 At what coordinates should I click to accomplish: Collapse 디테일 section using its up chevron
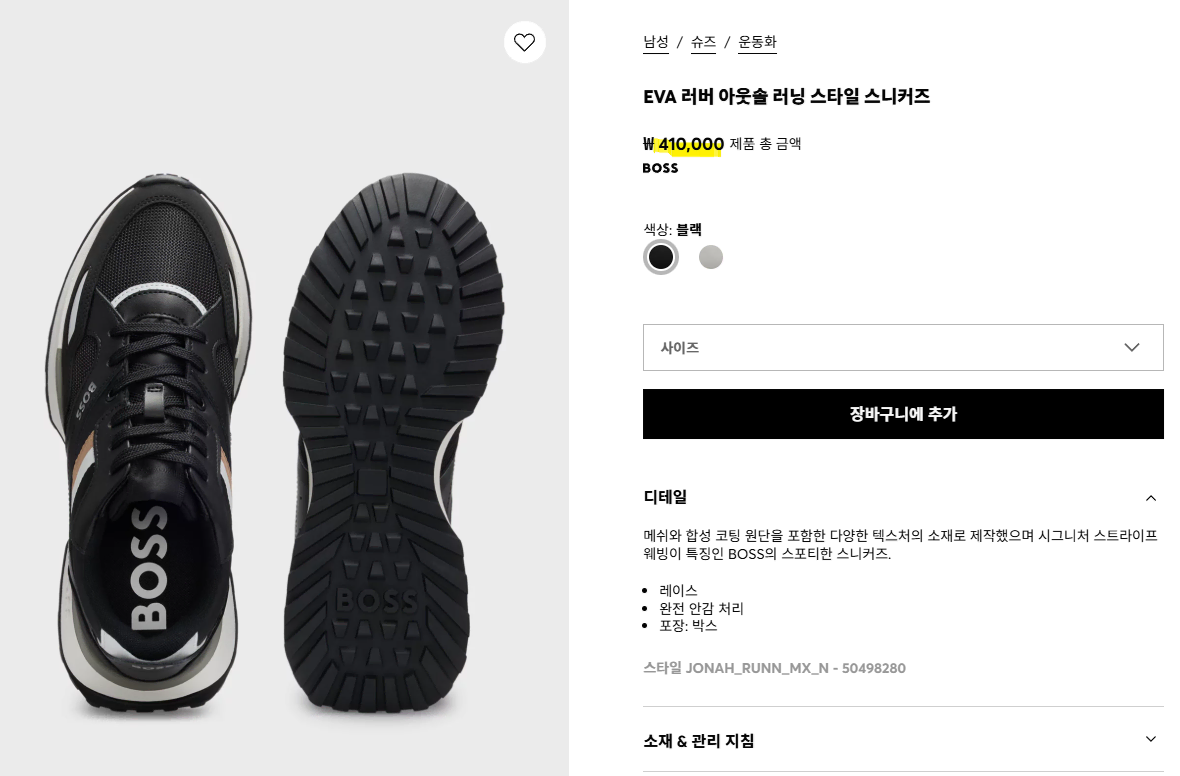point(1151,498)
